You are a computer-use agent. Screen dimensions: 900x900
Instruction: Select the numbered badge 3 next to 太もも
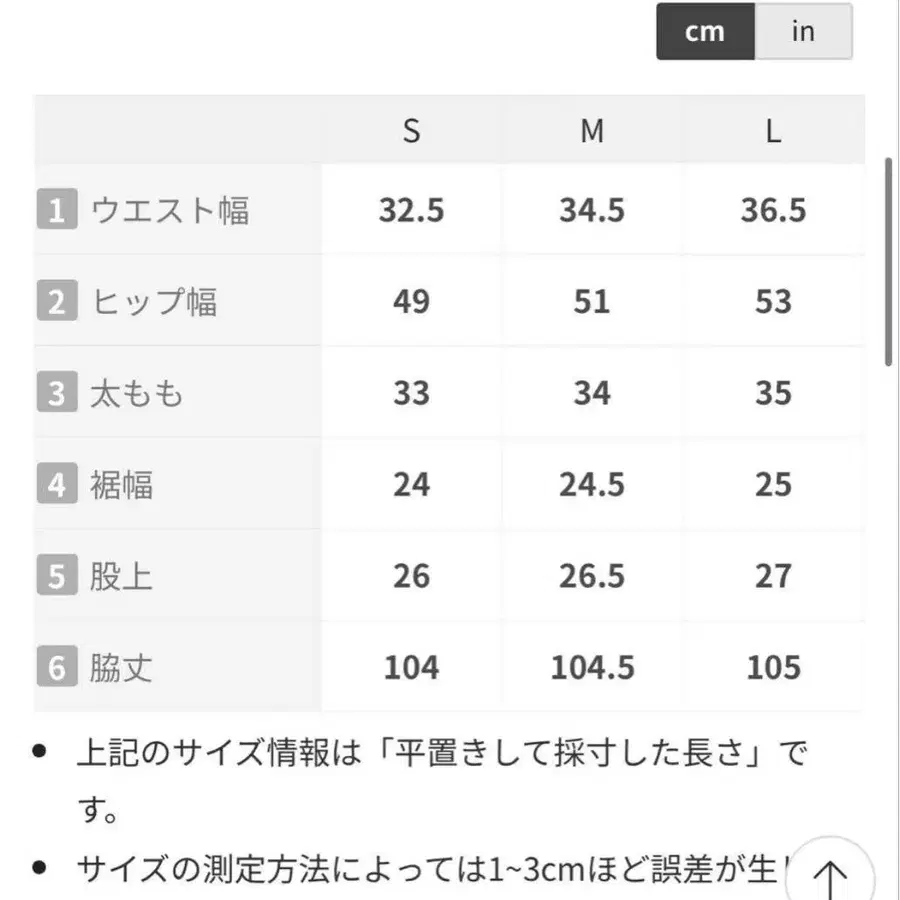(x=57, y=392)
